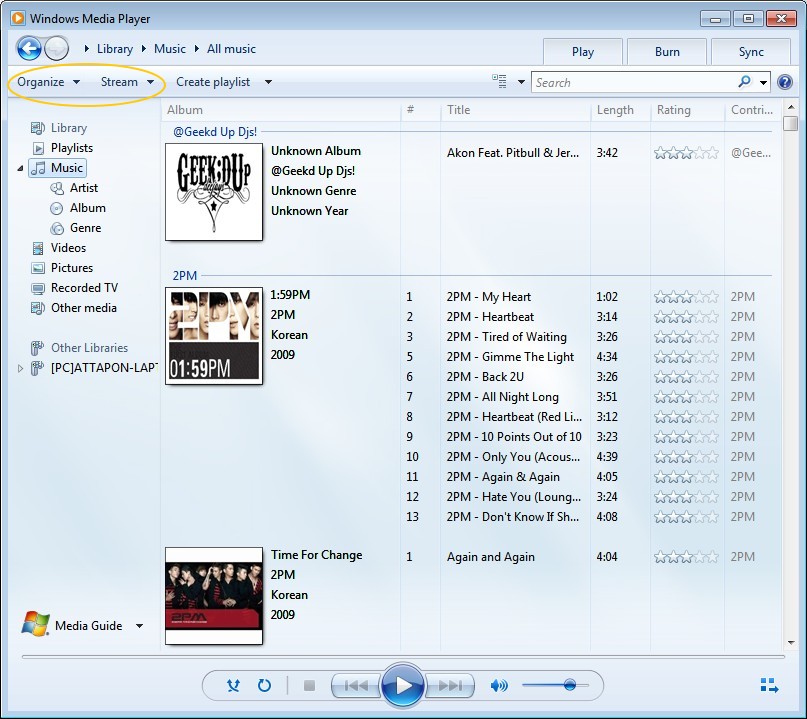Expand the [PC]ATTAPON-LAP library node
Image resolution: width=807 pixels, height=719 pixels.
pyautogui.click(x=20, y=368)
